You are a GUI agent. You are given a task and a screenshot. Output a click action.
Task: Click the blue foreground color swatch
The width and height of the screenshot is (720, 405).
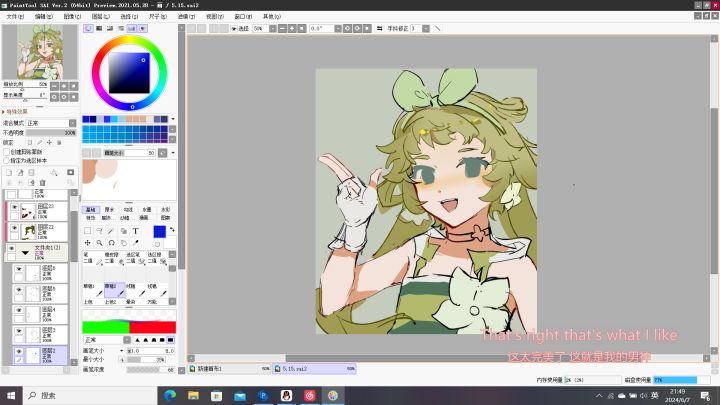tap(159, 232)
